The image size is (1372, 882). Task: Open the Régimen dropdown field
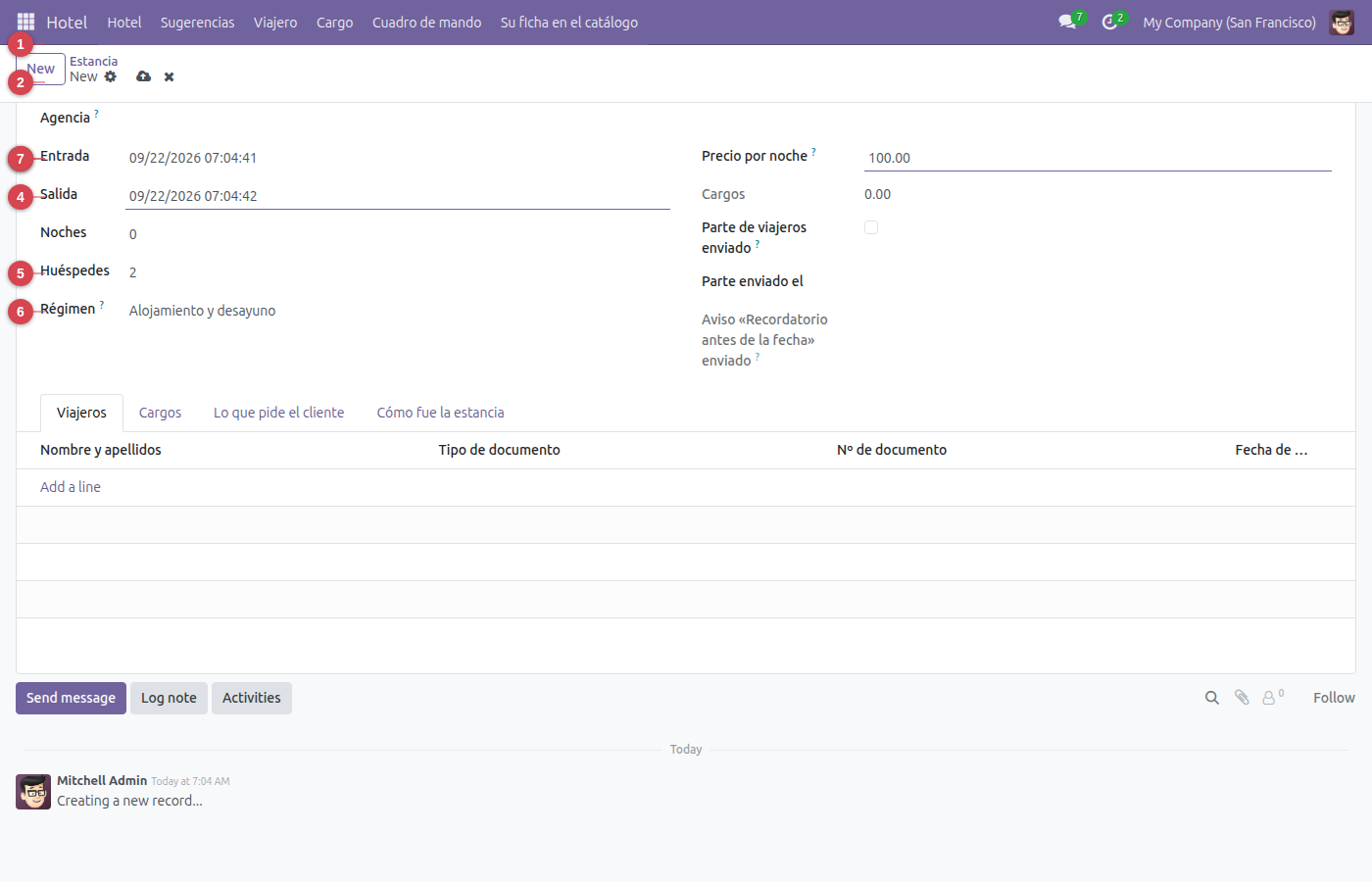coord(399,311)
